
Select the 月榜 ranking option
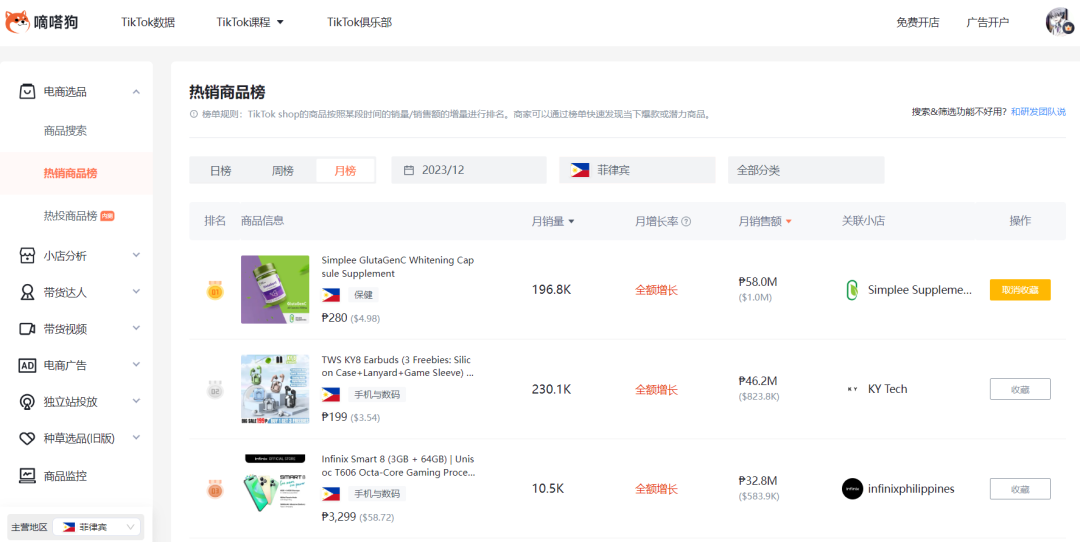click(x=345, y=171)
